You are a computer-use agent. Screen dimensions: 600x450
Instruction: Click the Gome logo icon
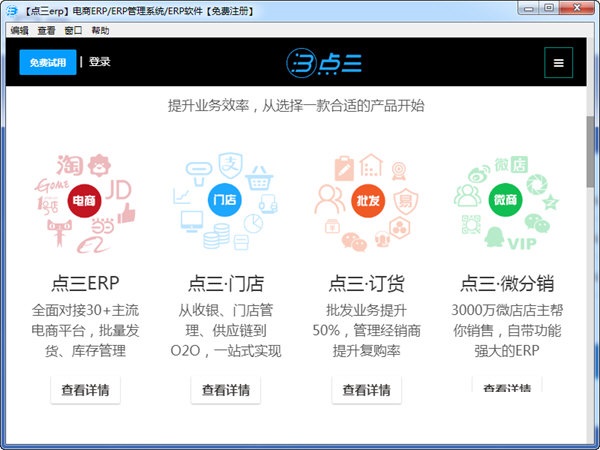pyautogui.click(x=51, y=185)
